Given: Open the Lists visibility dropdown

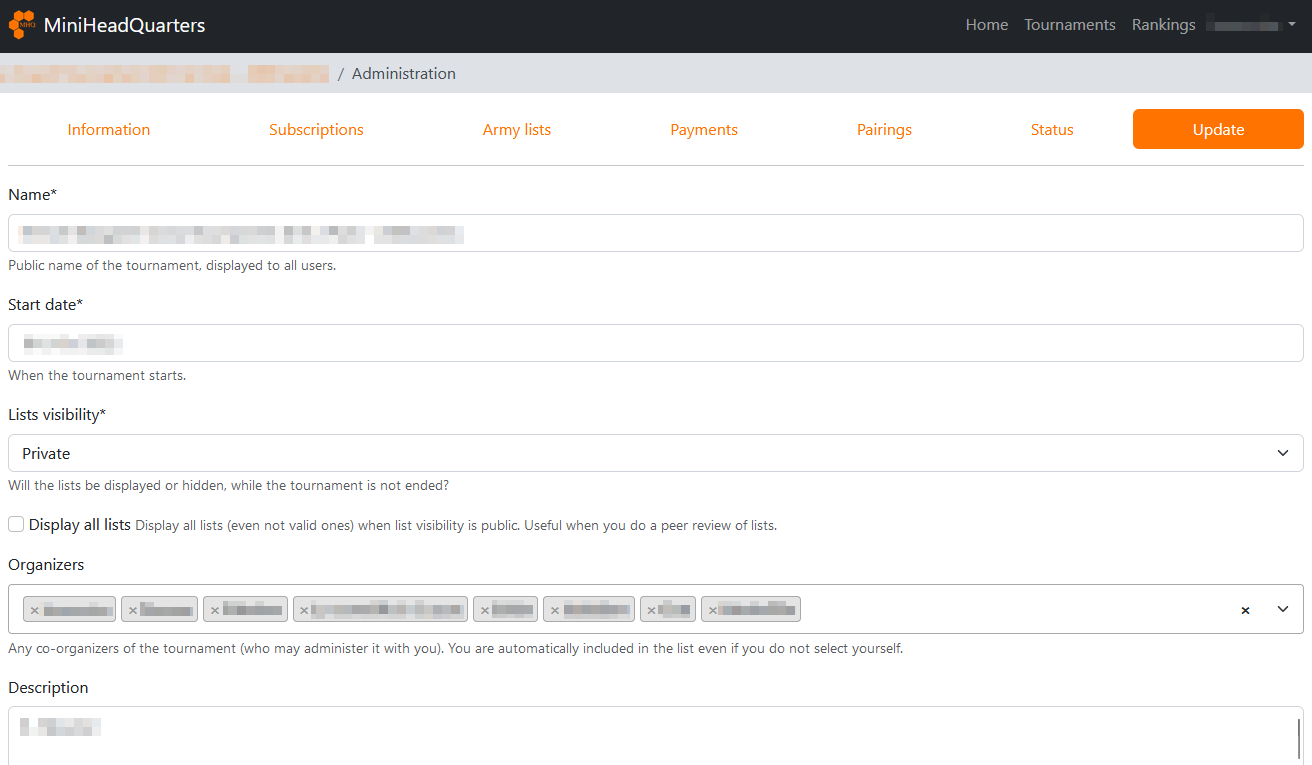Looking at the screenshot, I should tap(655, 453).
